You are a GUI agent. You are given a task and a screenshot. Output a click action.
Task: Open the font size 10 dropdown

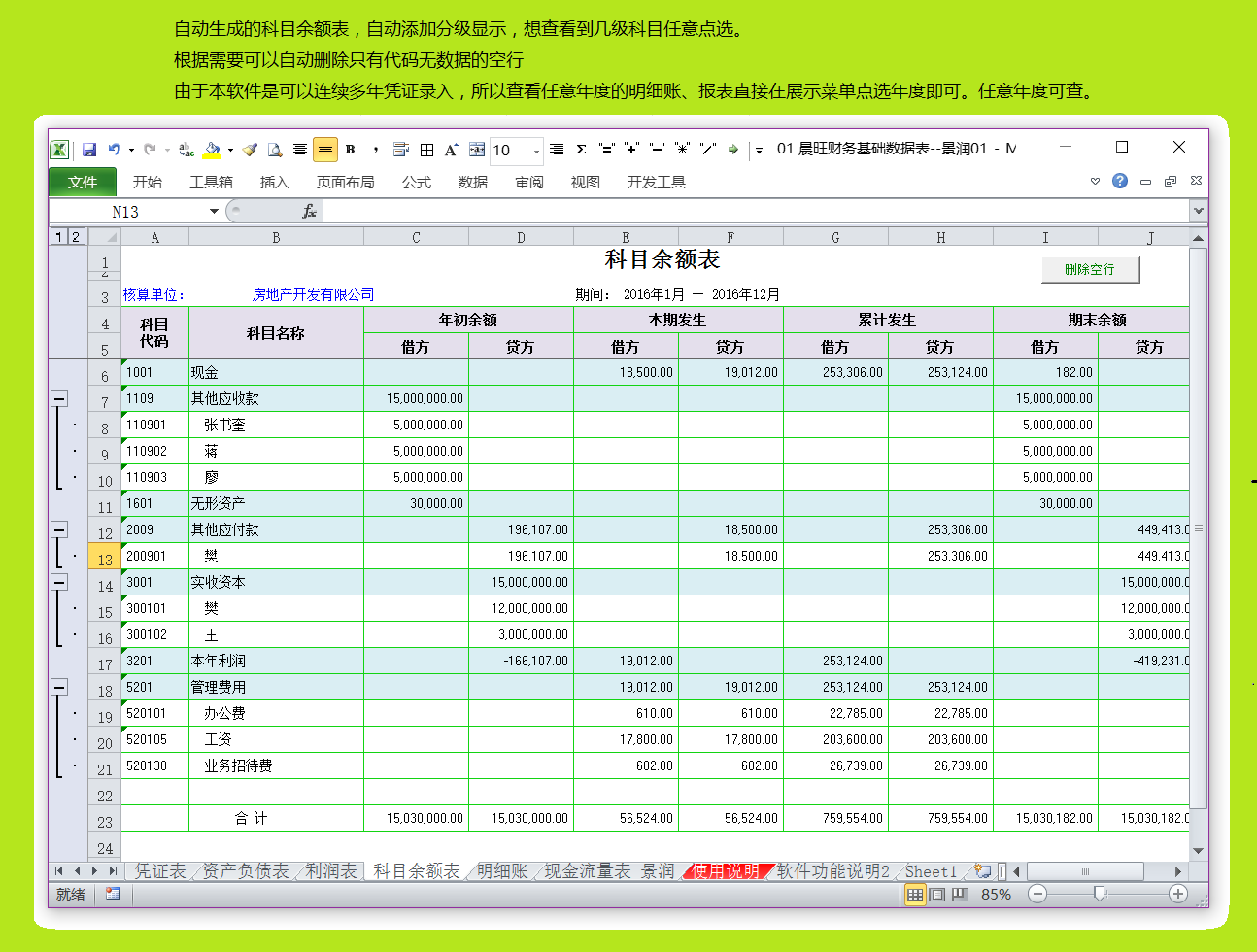[536, 151]
